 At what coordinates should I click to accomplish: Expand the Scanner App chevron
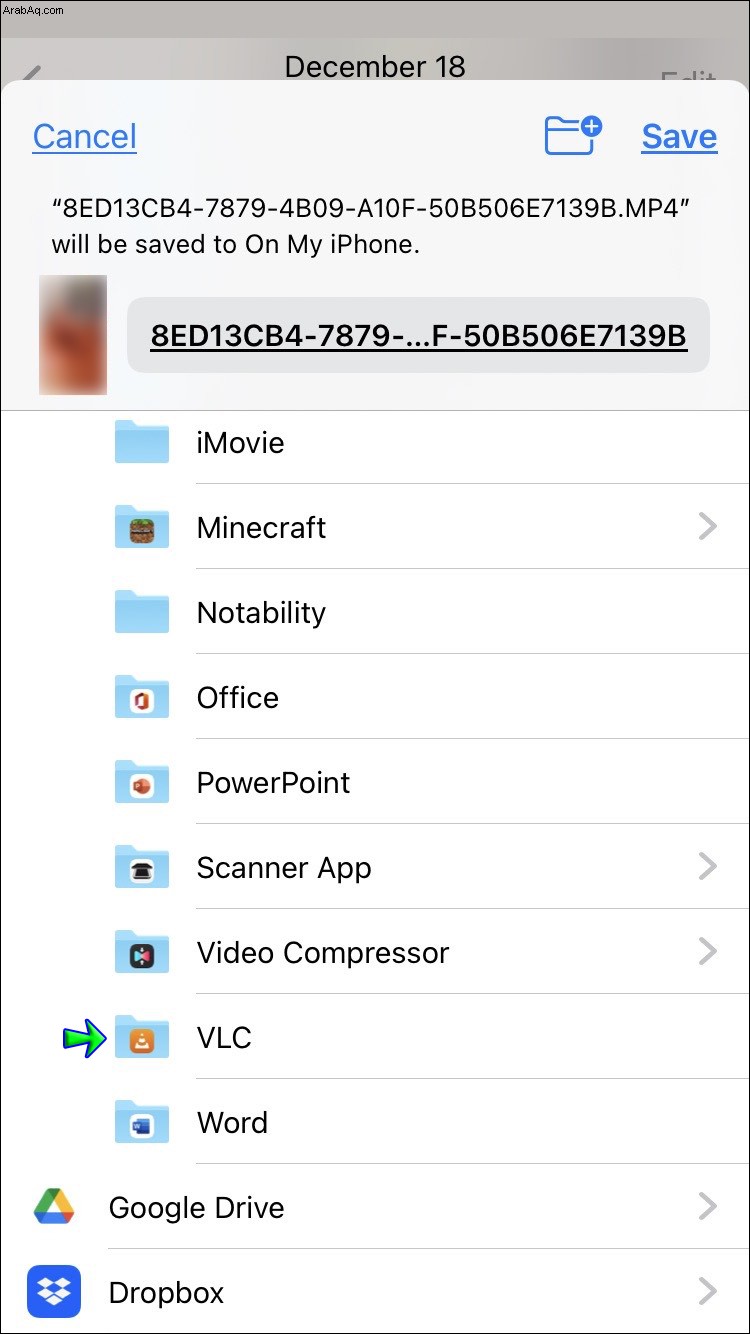[x=708, y=866]
